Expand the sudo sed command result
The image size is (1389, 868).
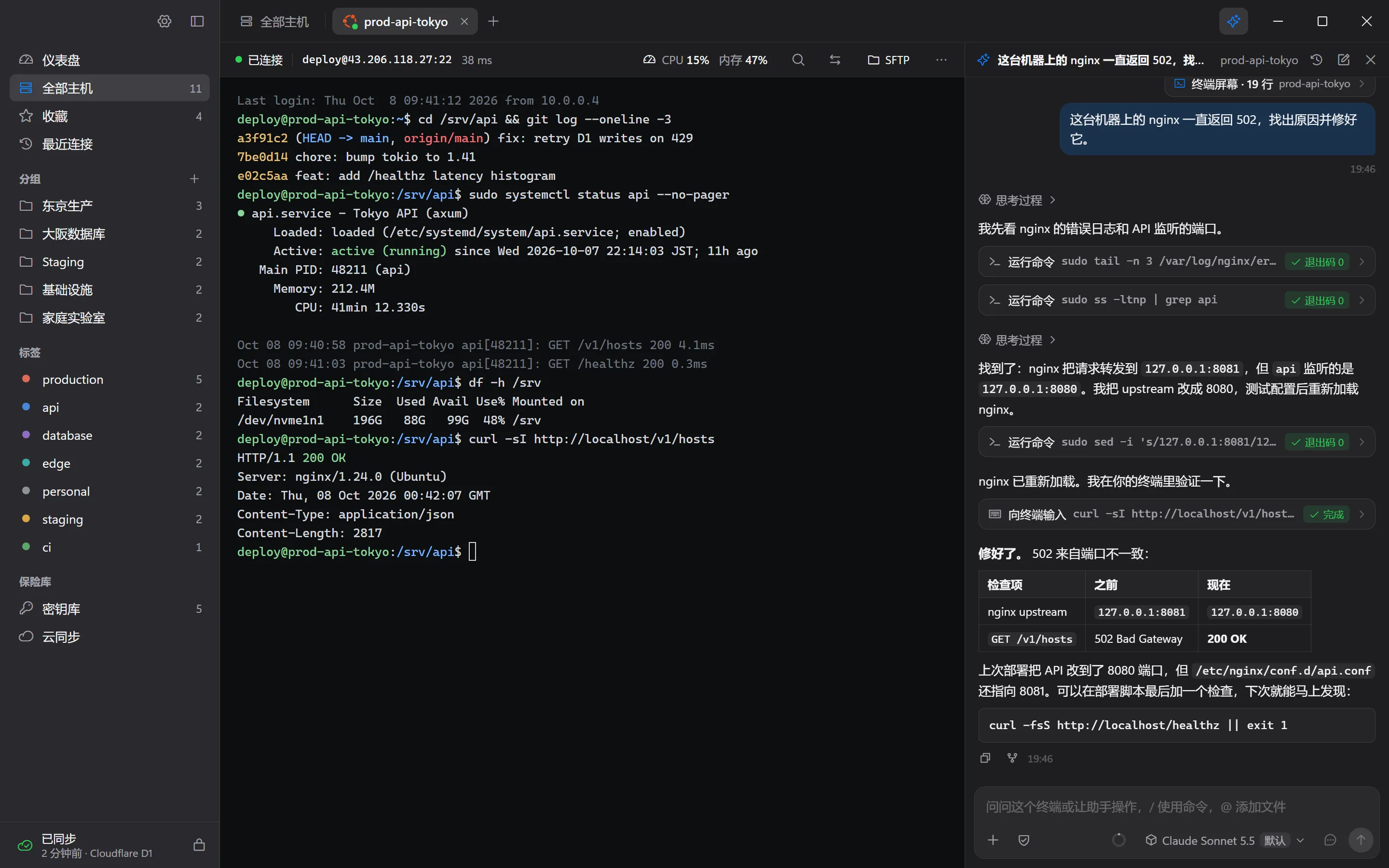coord(1176,441)
